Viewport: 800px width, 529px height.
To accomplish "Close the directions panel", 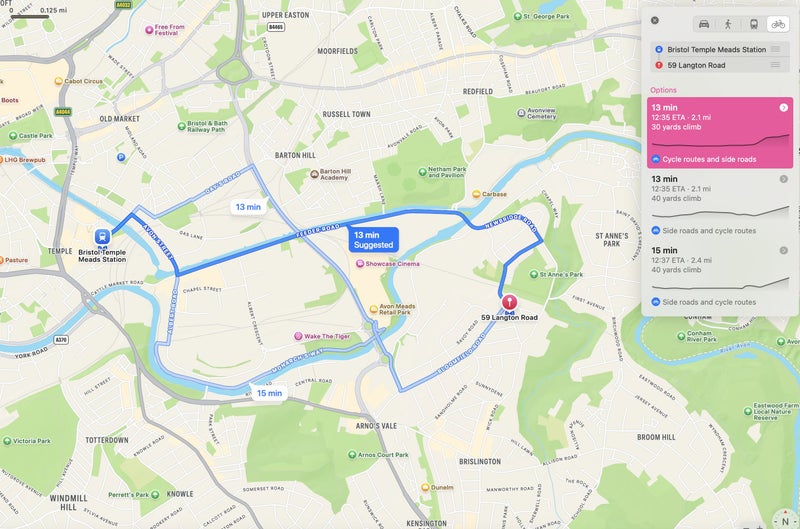I will click(655, 20).
